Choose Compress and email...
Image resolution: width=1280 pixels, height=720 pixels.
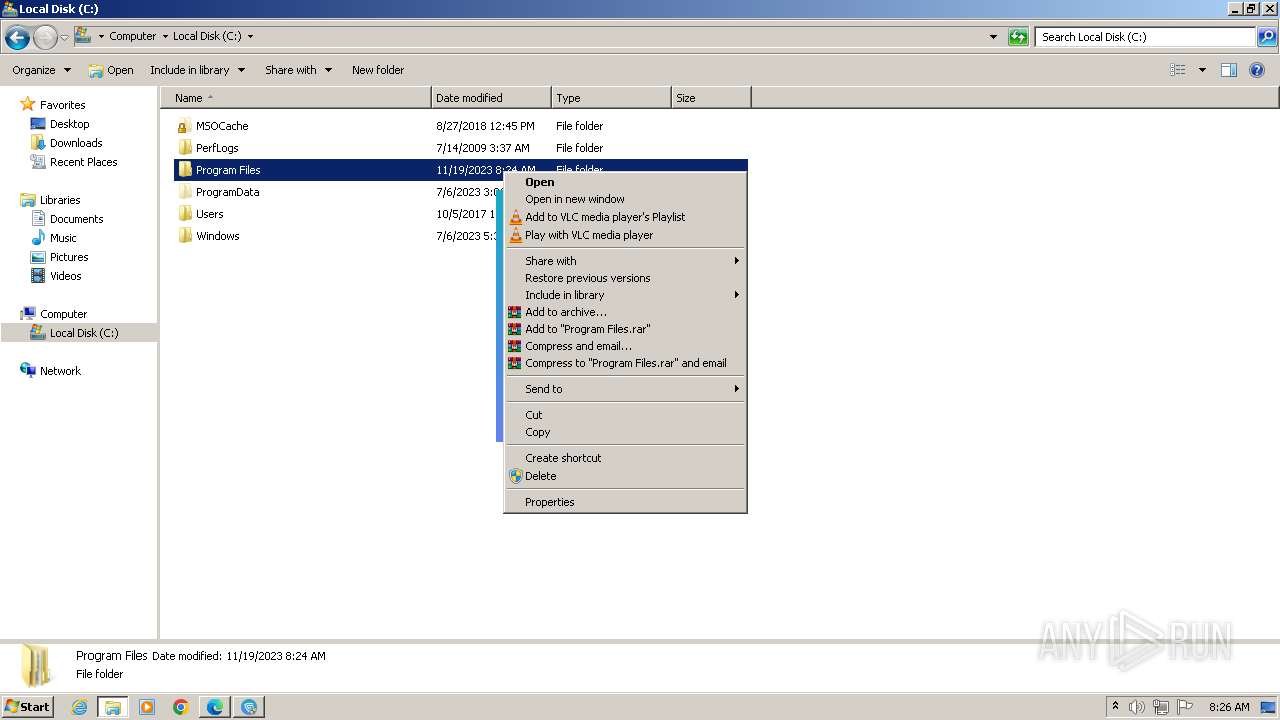[626, 346]
